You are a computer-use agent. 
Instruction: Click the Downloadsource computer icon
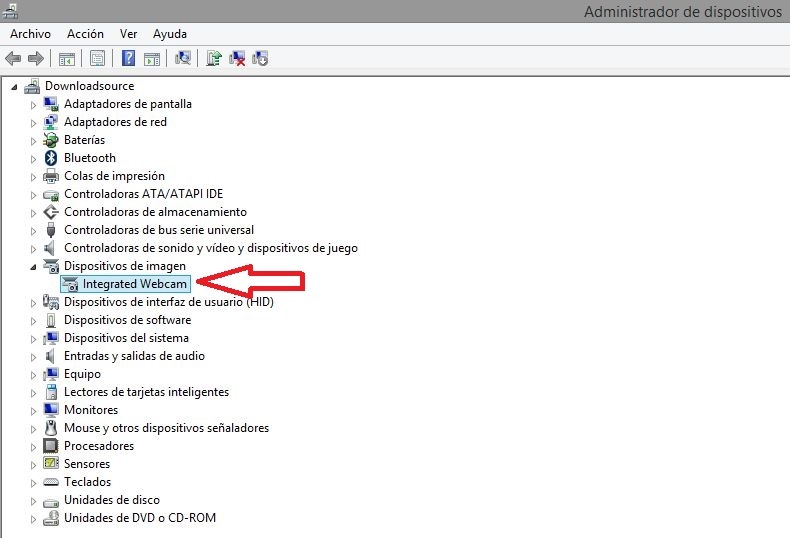[x=32, y=86]
